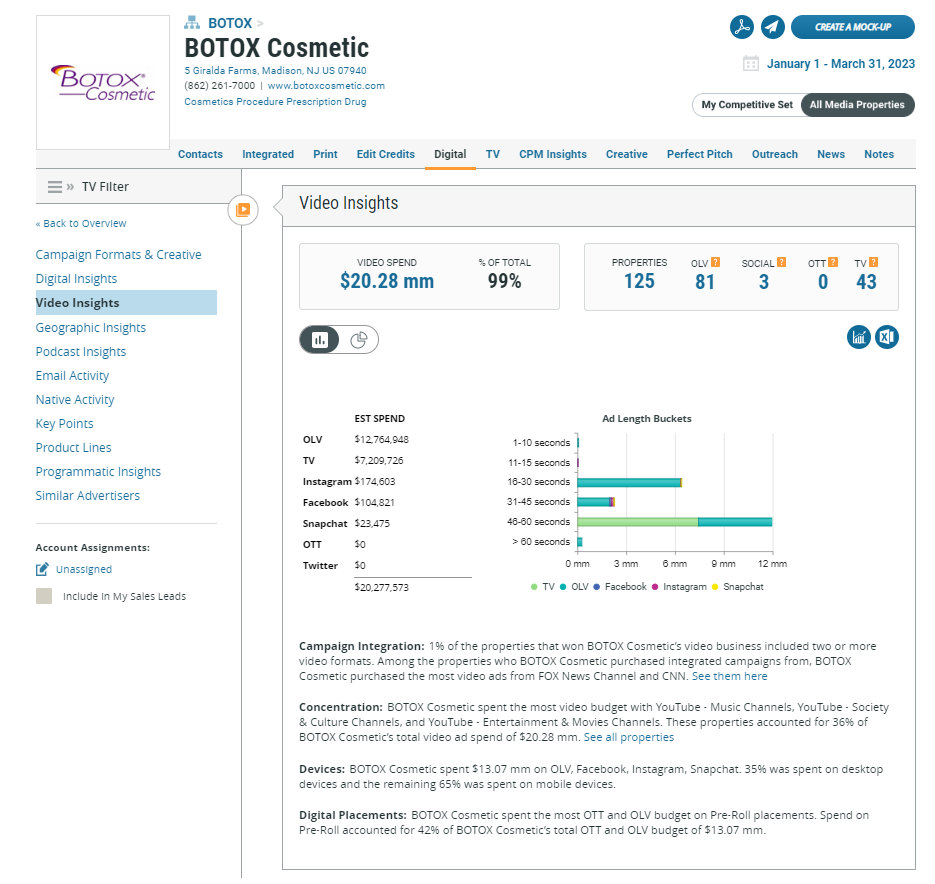Open the January 1 - March 31, 2023 date range
This screenshot has height=884, width=935.
tap(840, 64)
